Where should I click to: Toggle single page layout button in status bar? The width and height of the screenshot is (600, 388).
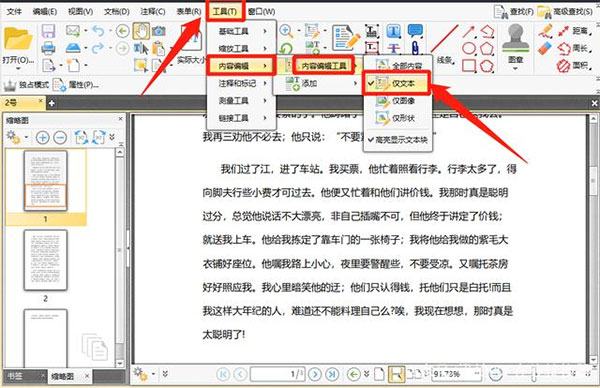tap(379, 374)
